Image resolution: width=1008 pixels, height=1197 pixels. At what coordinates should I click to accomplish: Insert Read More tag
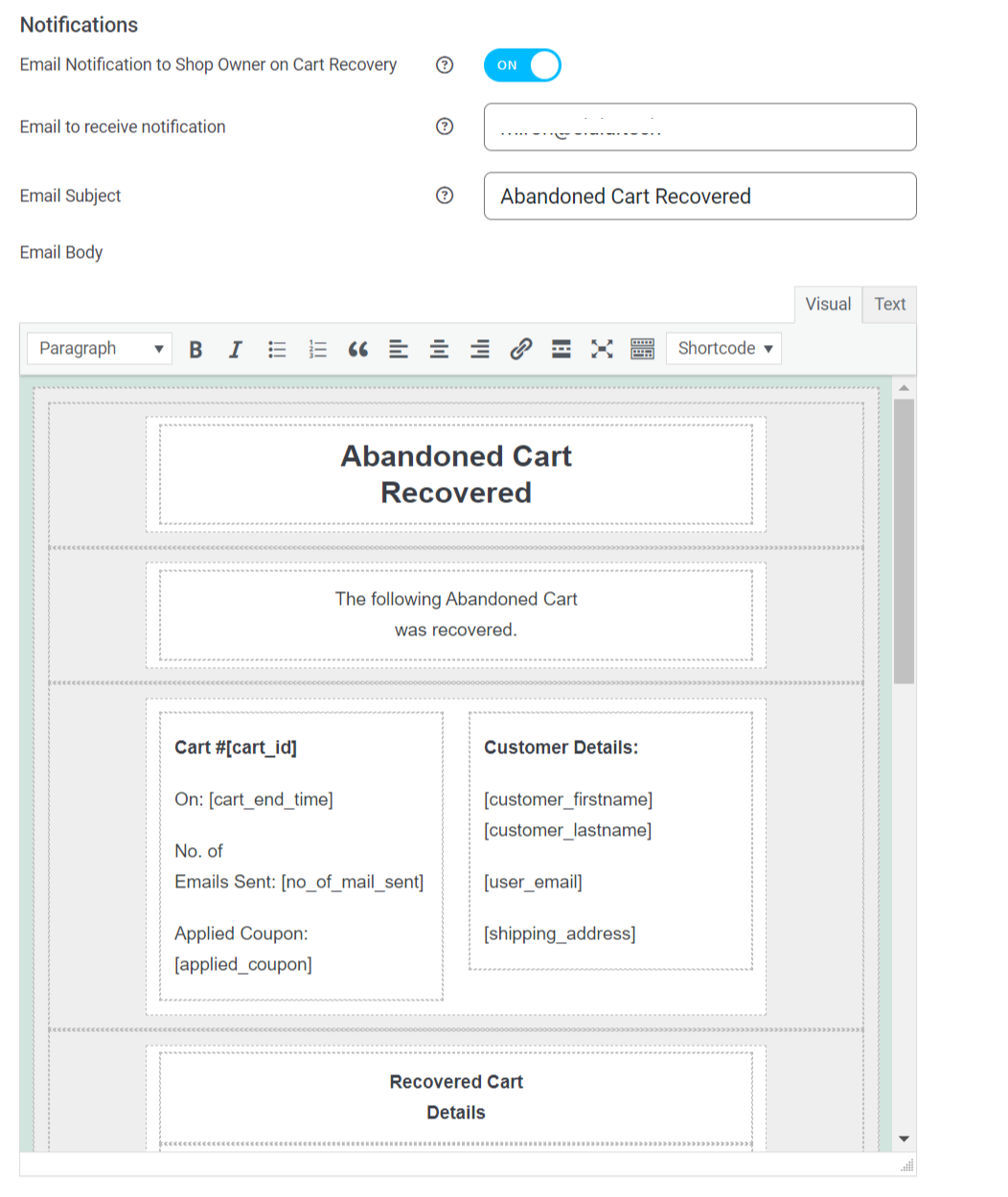561,349
